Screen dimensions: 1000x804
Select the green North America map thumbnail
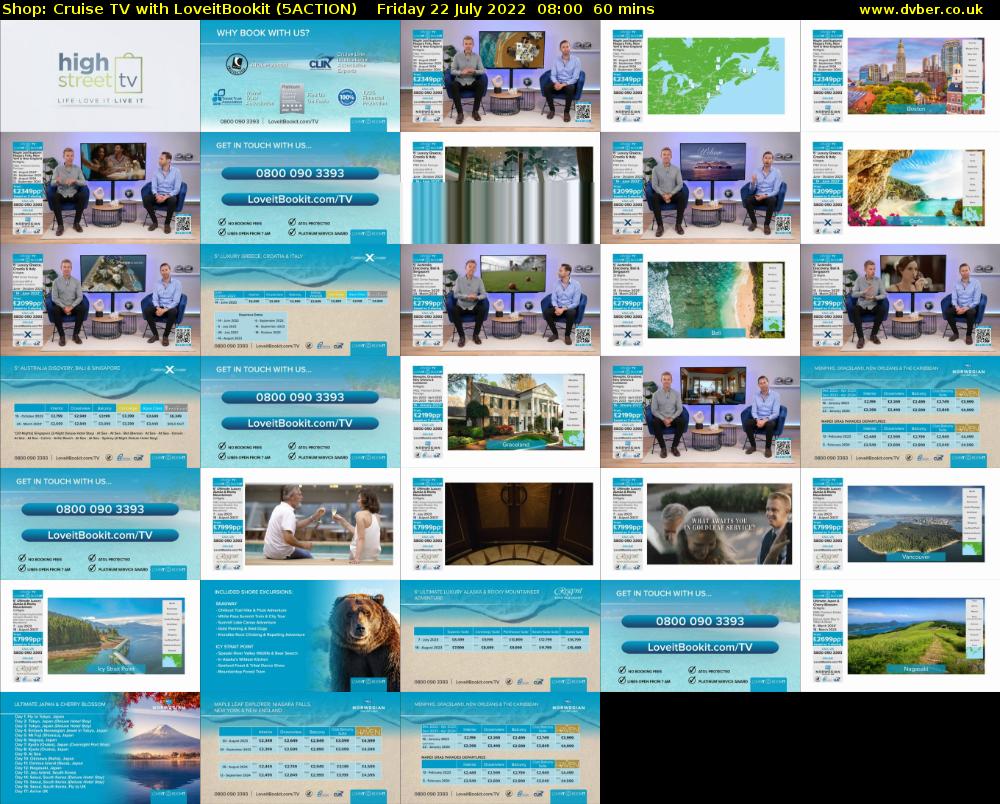point(700,76)
